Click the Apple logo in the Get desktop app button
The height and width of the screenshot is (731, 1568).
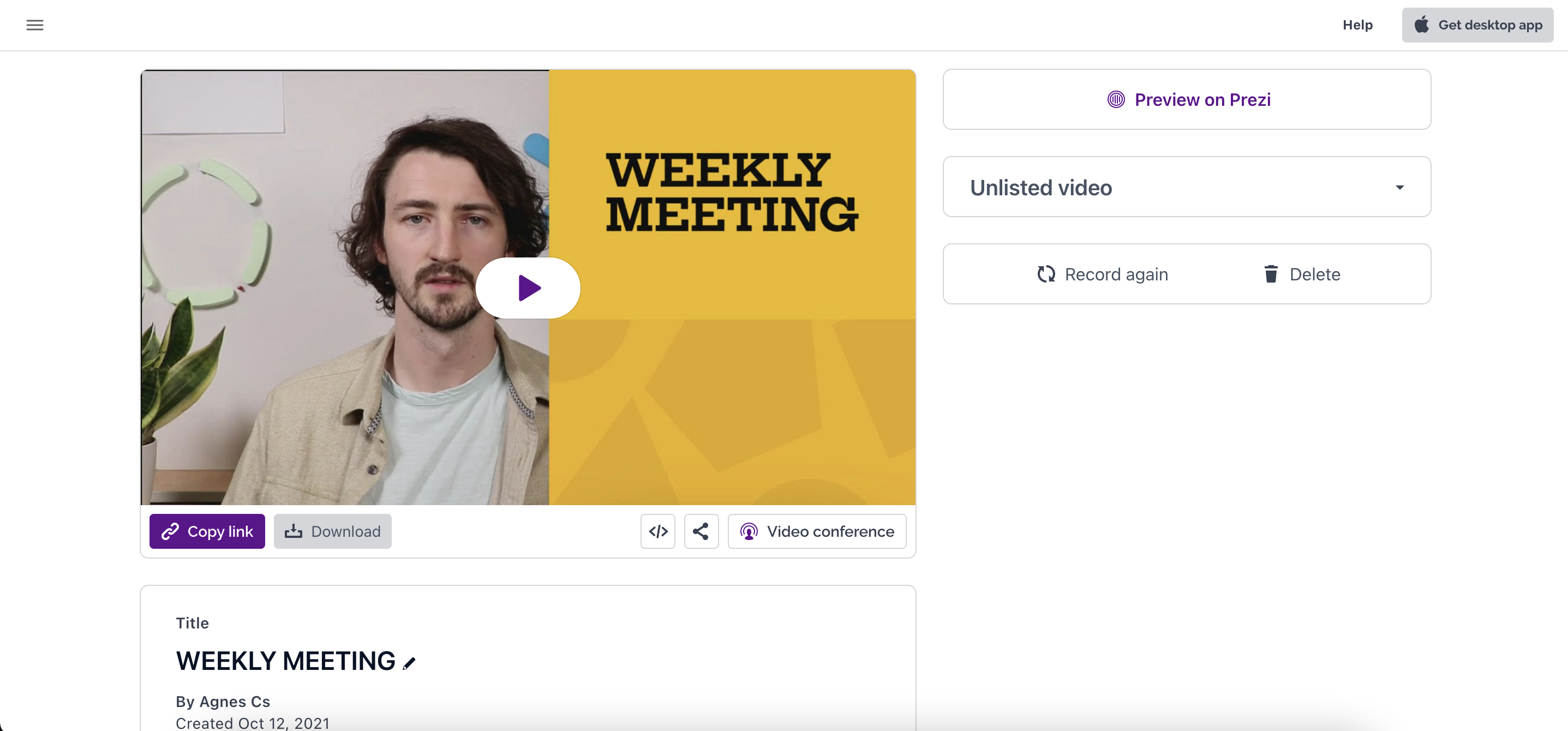tap(1421, 25)
